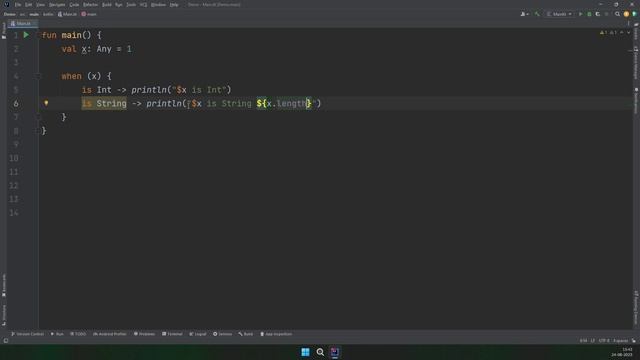The image size is (640, 360).
Task: Click the orange IDE updates icon
Action: (626, 14)
